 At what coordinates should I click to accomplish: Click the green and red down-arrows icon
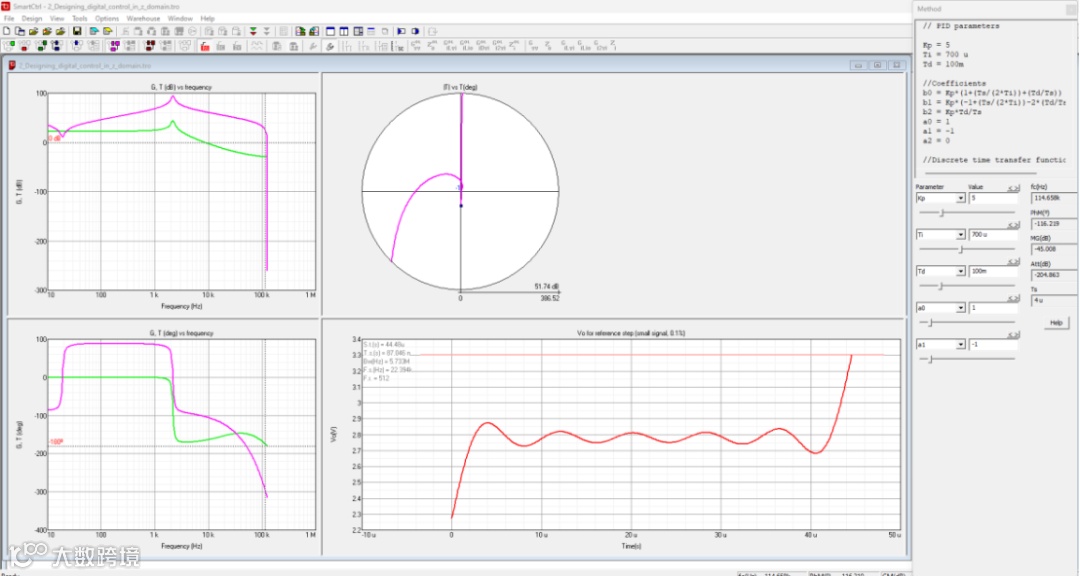(x=255, y=31)
